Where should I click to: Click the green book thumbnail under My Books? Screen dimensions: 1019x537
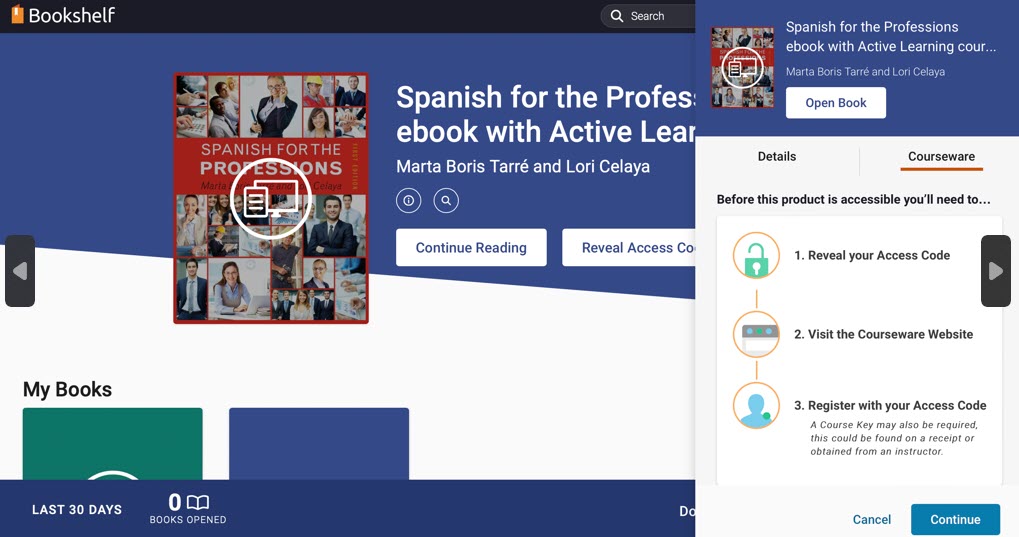tap(113, 443)
